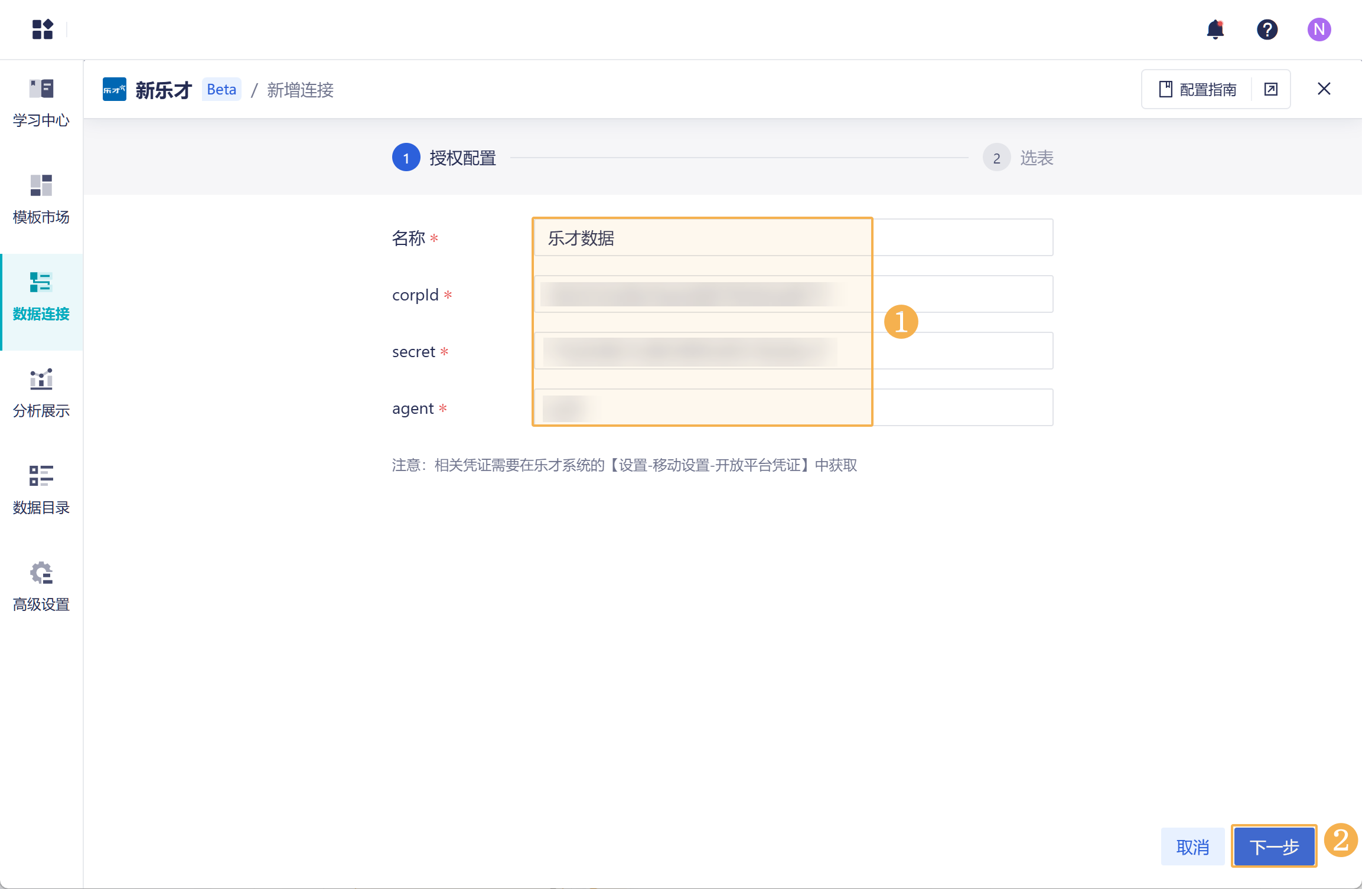Focus the 名称 input field
Image resolution: width=1372 pixels, height=889 pixels.
point(793,237)
